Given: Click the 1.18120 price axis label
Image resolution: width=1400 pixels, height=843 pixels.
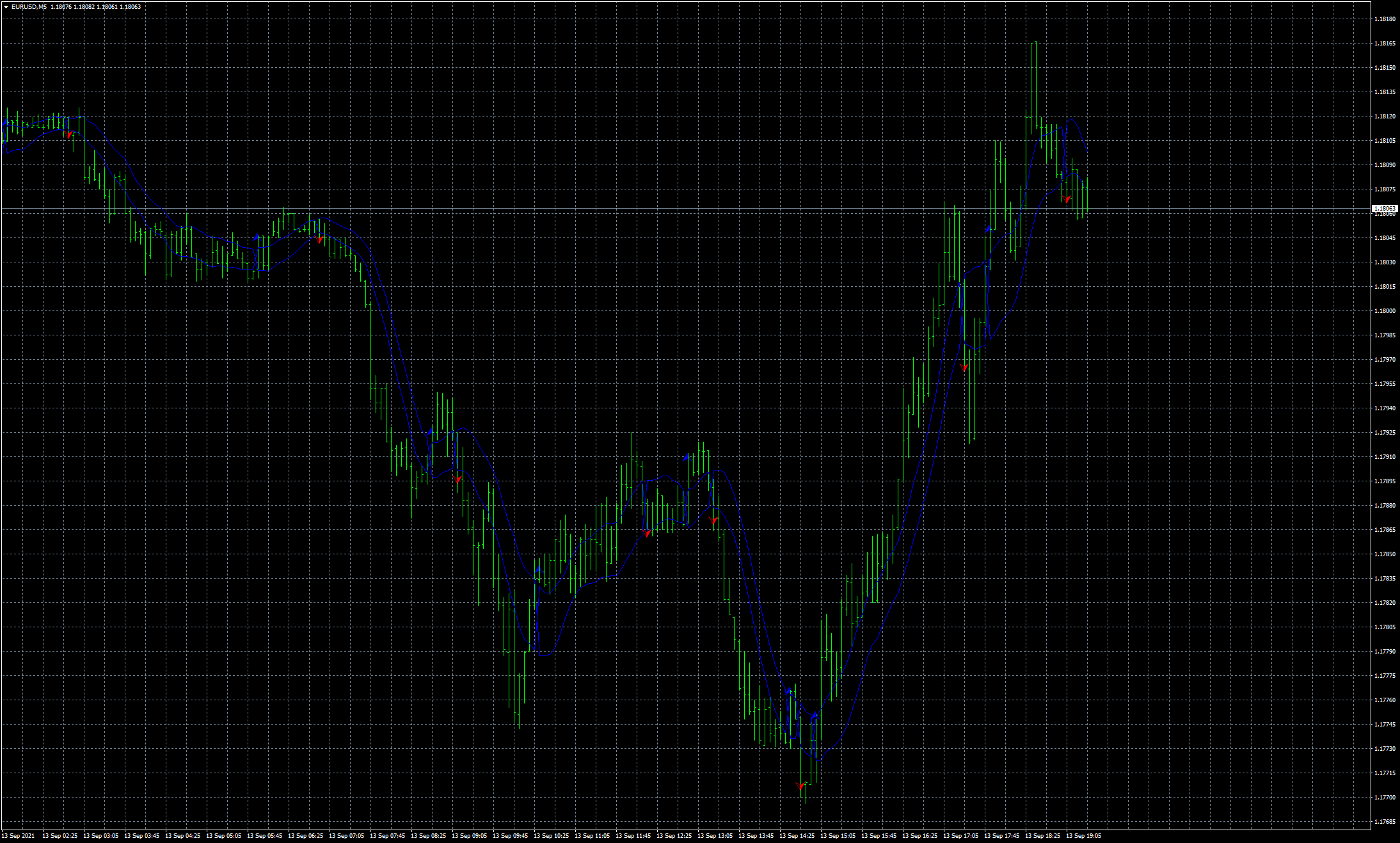Looking at the screenshot, I should coord(1385,116).
